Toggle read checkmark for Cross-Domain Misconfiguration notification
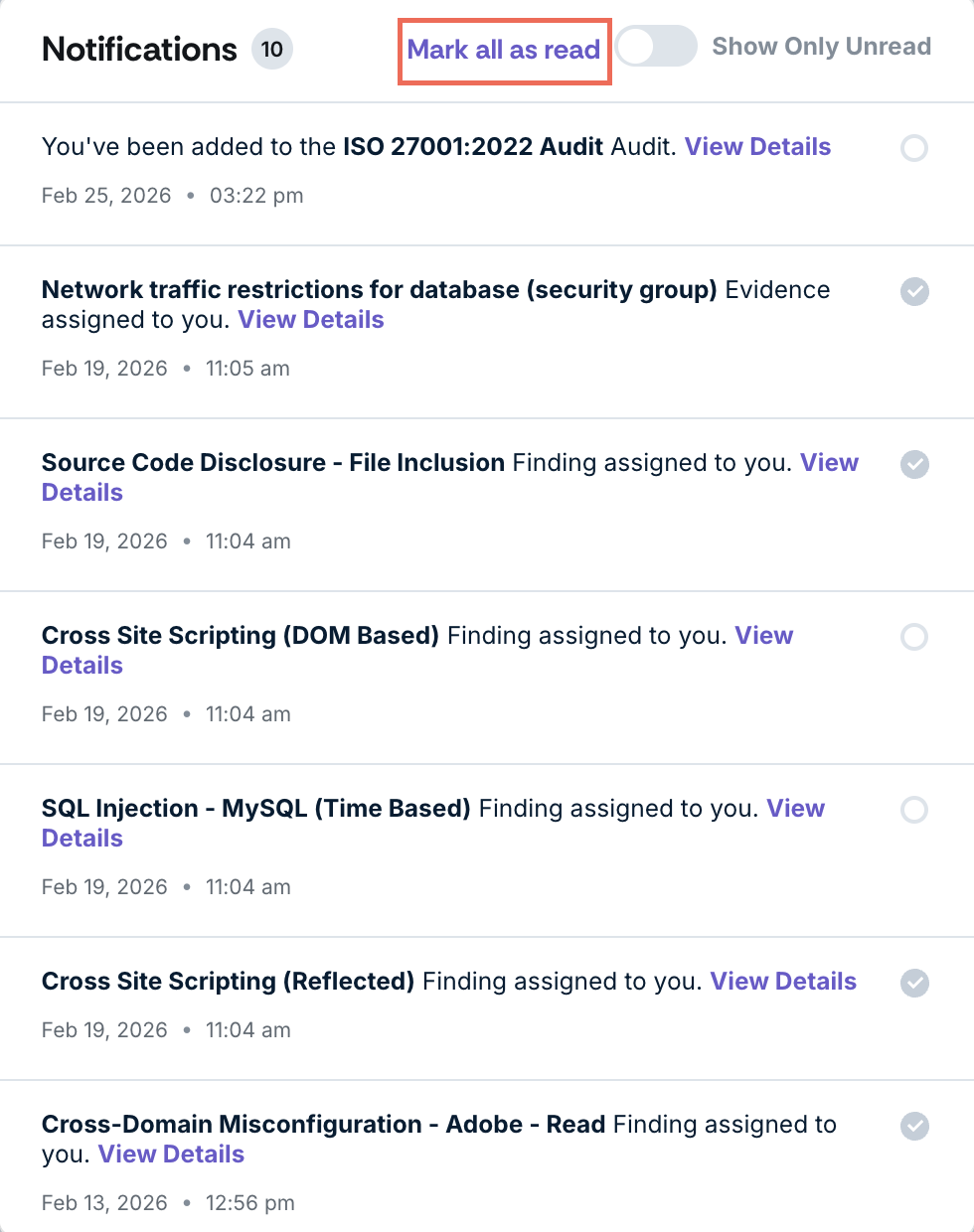Viewport: 974px width, 1232px height. (x=914, y=1126)
